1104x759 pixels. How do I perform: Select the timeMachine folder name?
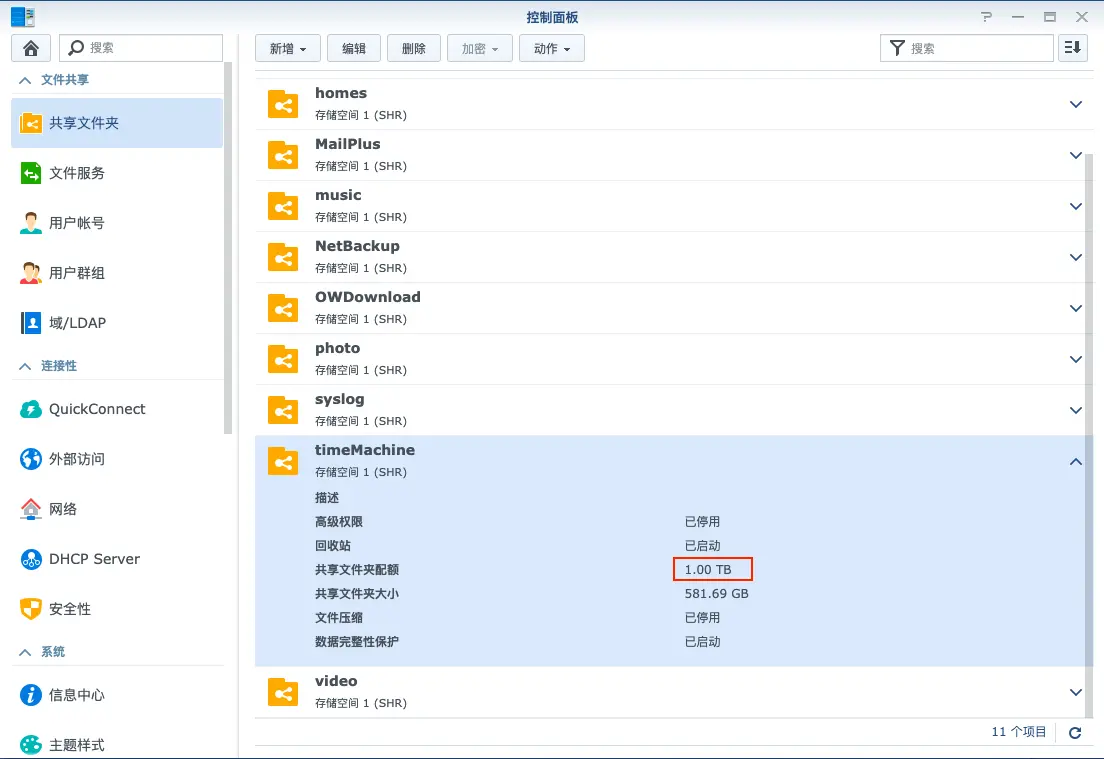point(365,450)
